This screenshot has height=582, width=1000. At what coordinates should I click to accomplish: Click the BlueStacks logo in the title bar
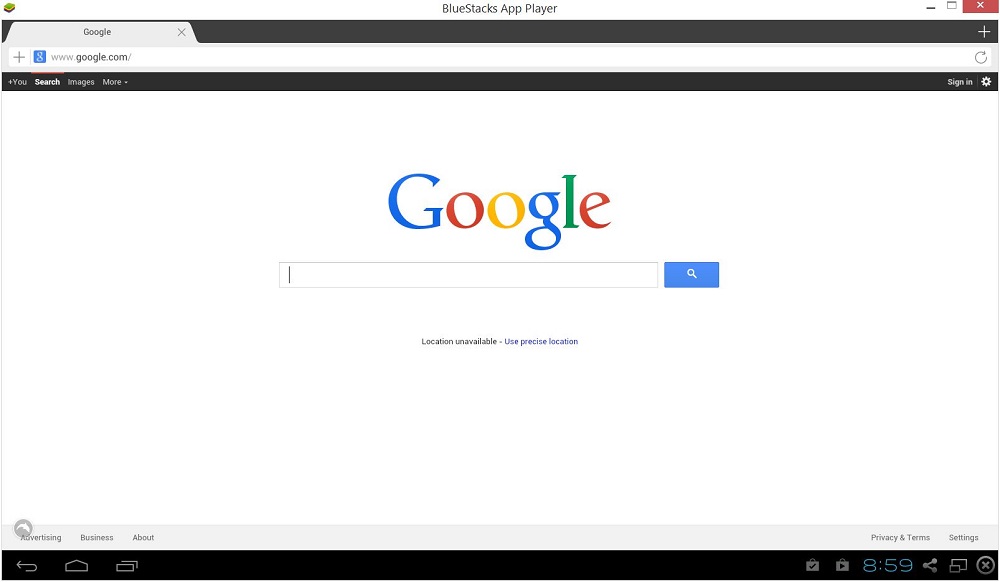coord(9,8)
